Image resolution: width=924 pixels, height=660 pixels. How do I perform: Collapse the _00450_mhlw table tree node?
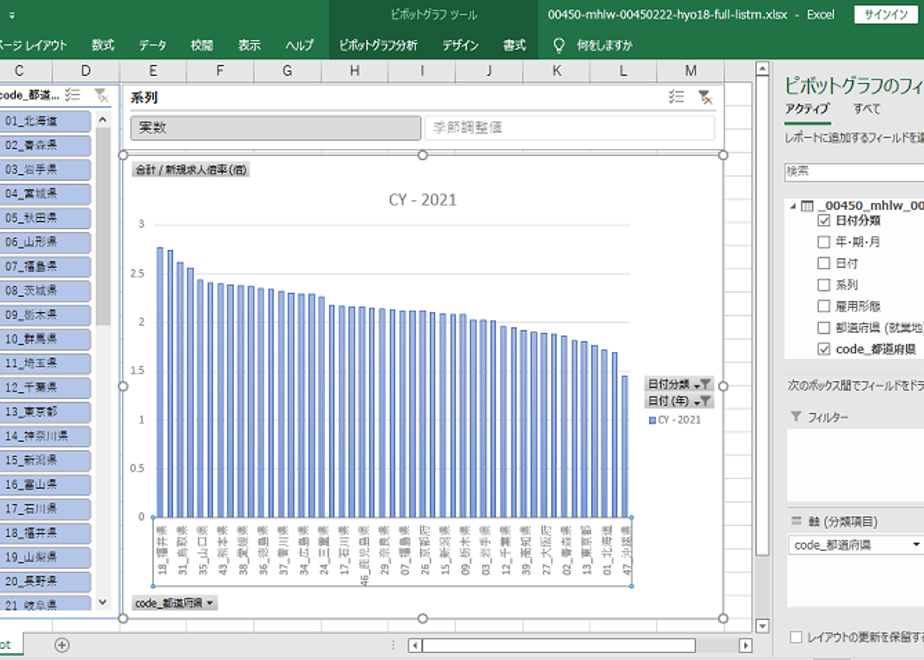[x=793, y=206]
